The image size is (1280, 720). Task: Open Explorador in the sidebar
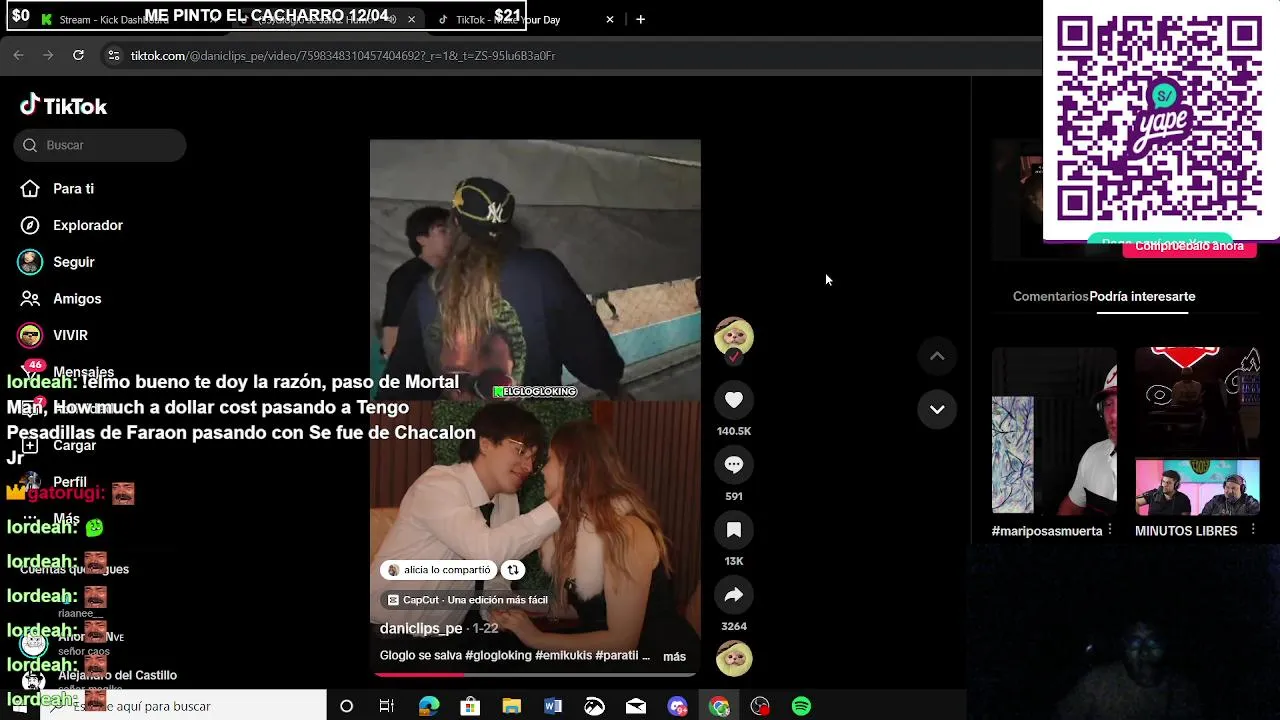click(x=88, y=226)
